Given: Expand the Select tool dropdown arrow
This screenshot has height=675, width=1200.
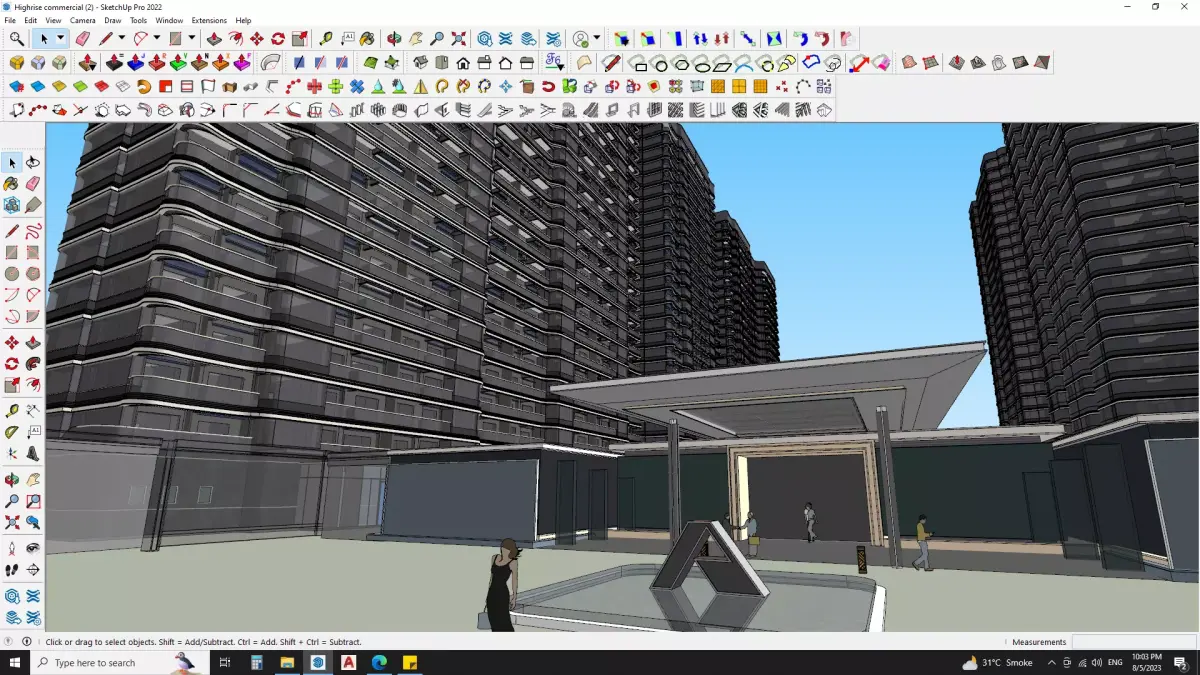Looking at the screenshot, I should click(x=60, y=39).
